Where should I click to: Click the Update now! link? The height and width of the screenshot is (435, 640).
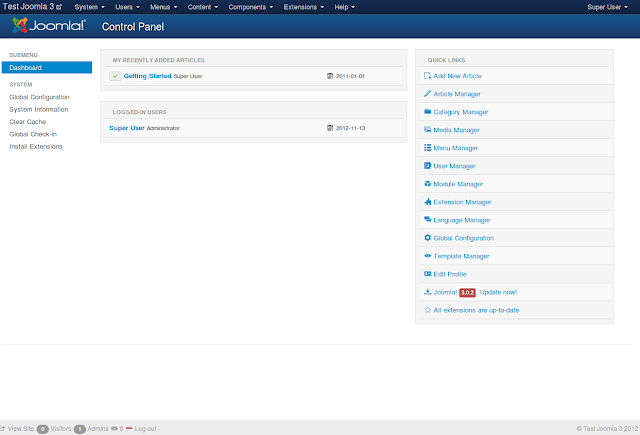coord(498,292)
